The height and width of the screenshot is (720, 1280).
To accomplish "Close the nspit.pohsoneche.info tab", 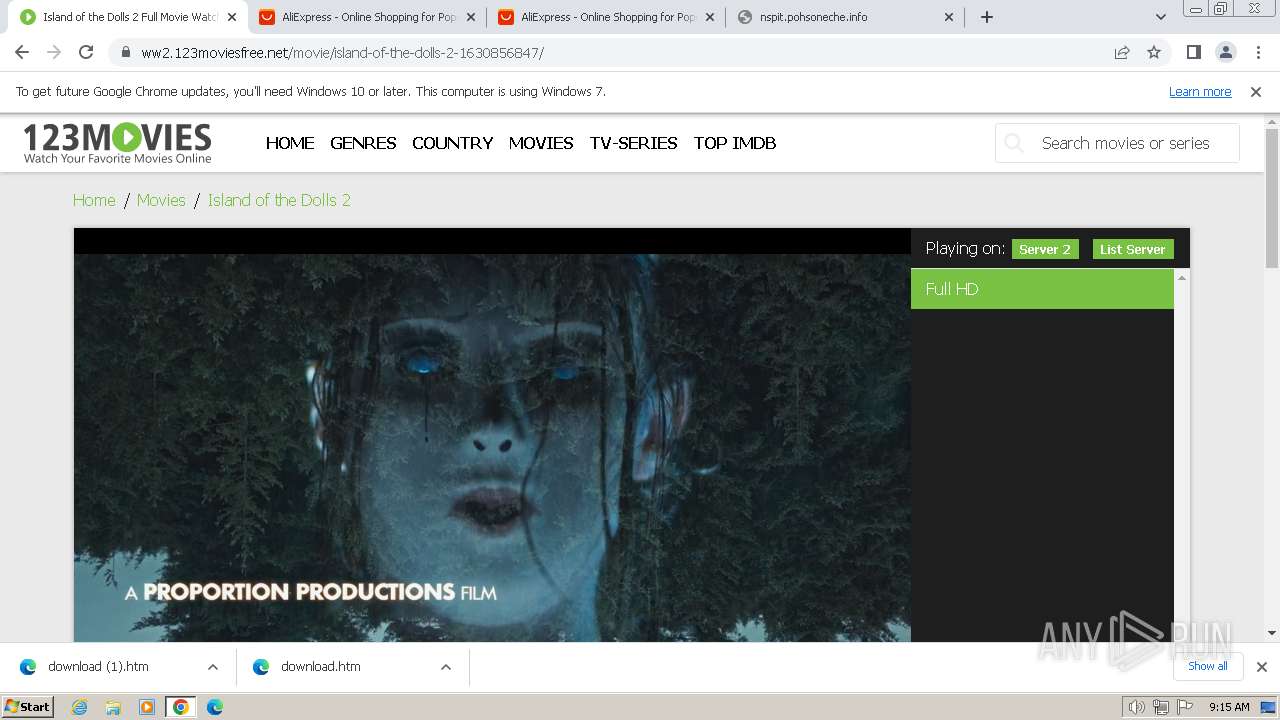I will (949, 17).
